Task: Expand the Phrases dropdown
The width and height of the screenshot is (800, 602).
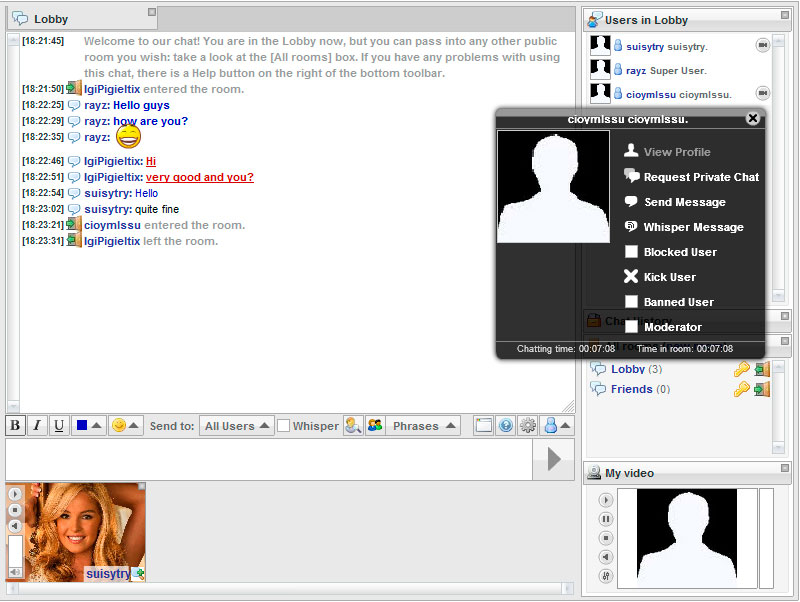Action: pos(424,426)
